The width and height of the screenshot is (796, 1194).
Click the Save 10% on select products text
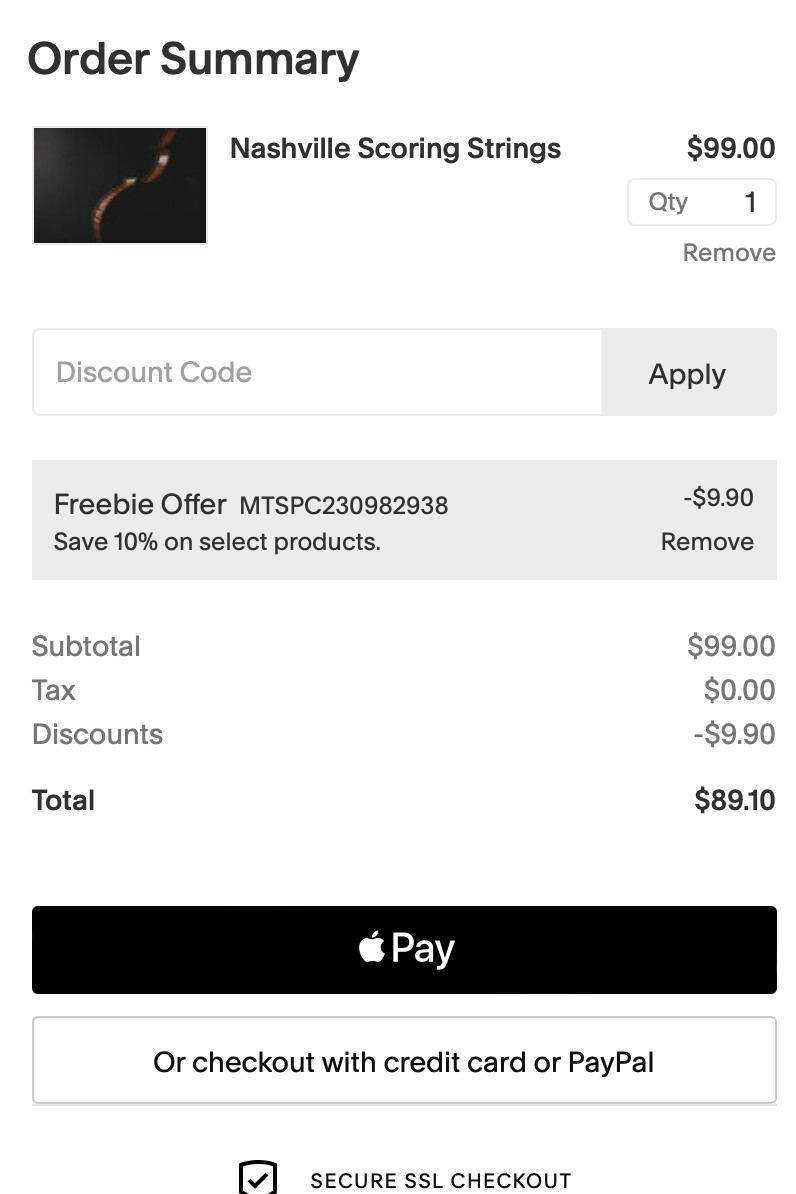click(x=217, y=542)
